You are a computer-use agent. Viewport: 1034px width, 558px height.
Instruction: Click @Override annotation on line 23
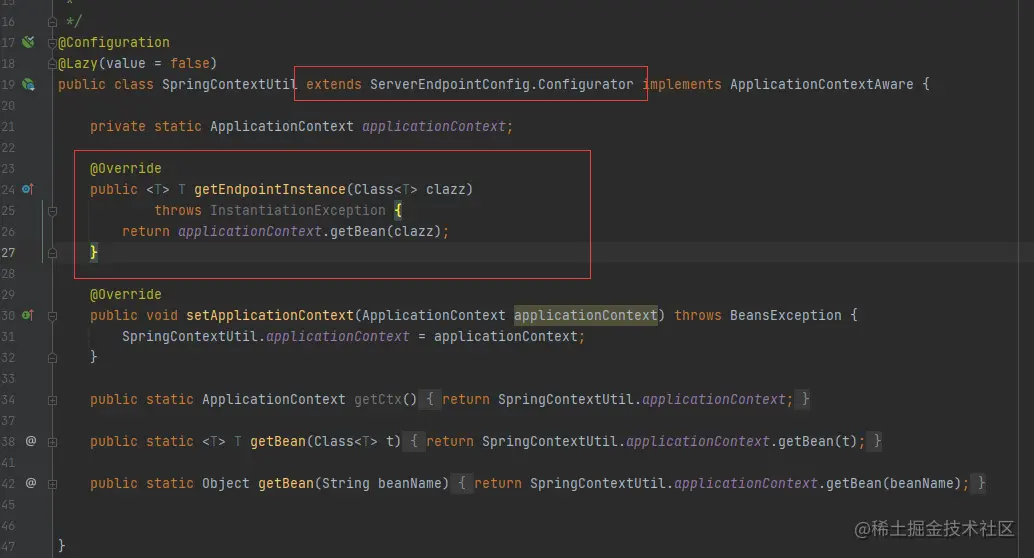pyautogui.click(x=125, y=168)
